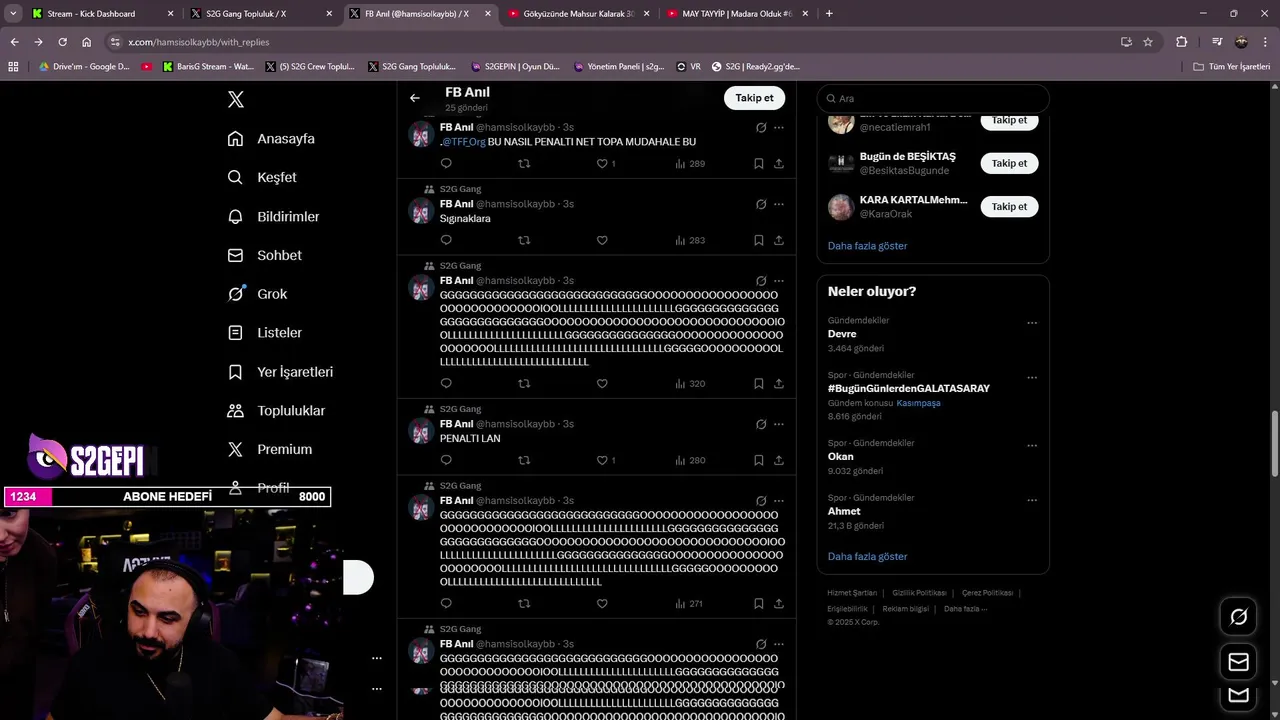Screen dimensions: 1280x720
Task: Follow Bugün de BEŞİKTAŞ account
Action: click(x=1009, y=163)
